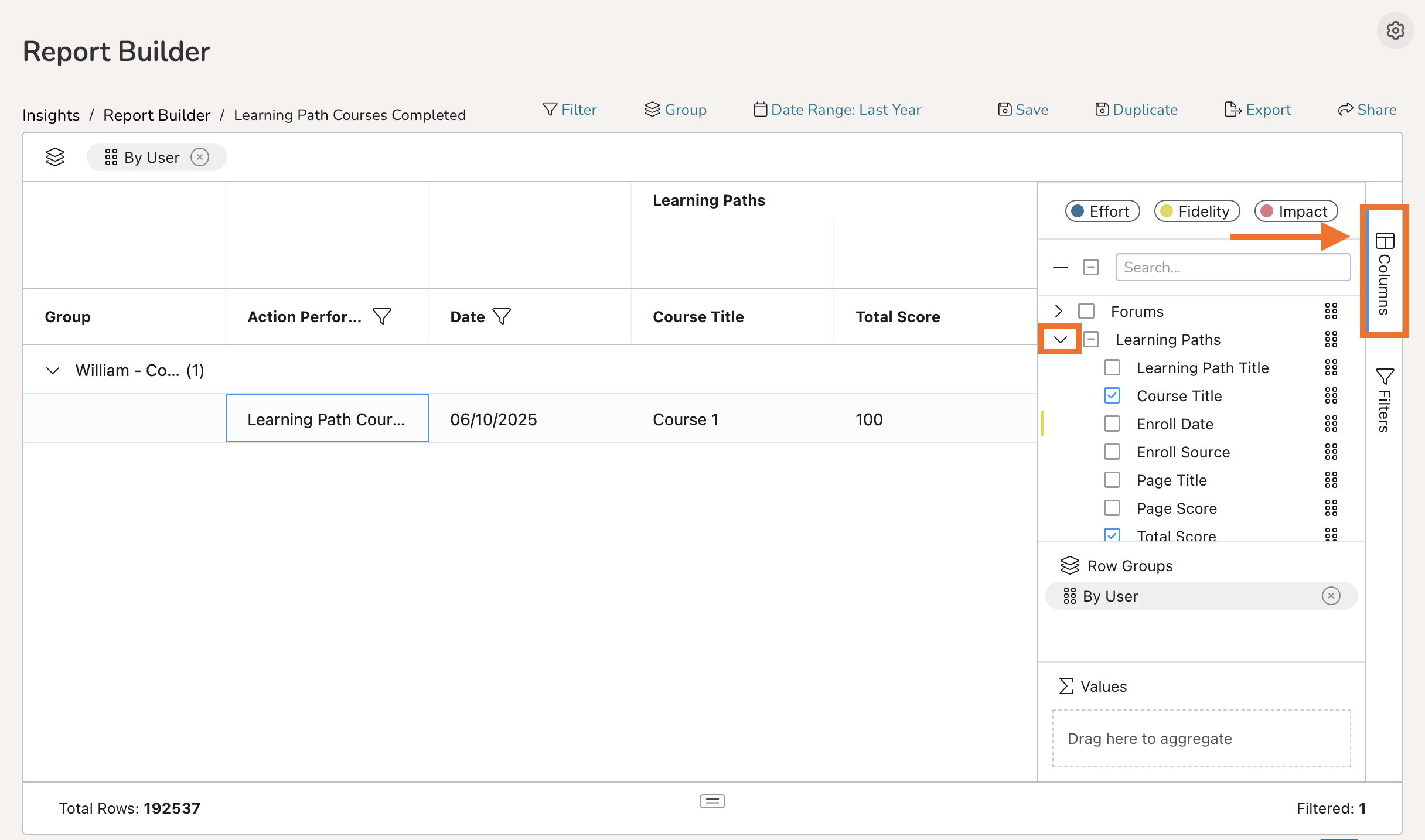Enable the Enroll Source checkbox

1112,452
